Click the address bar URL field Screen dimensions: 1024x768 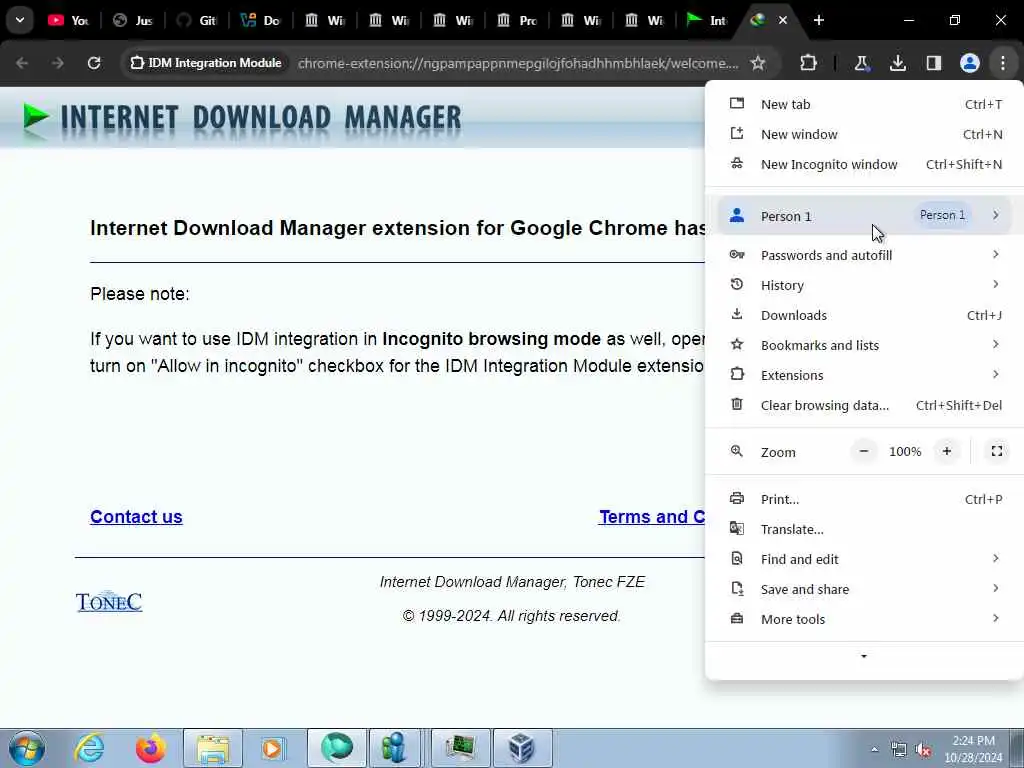coord(518,63)
